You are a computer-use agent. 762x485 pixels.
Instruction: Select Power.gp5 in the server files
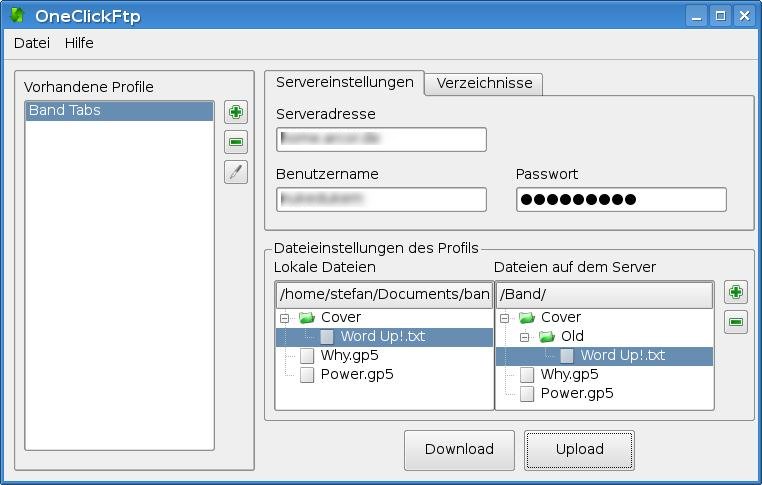click(x=576, y=393)
